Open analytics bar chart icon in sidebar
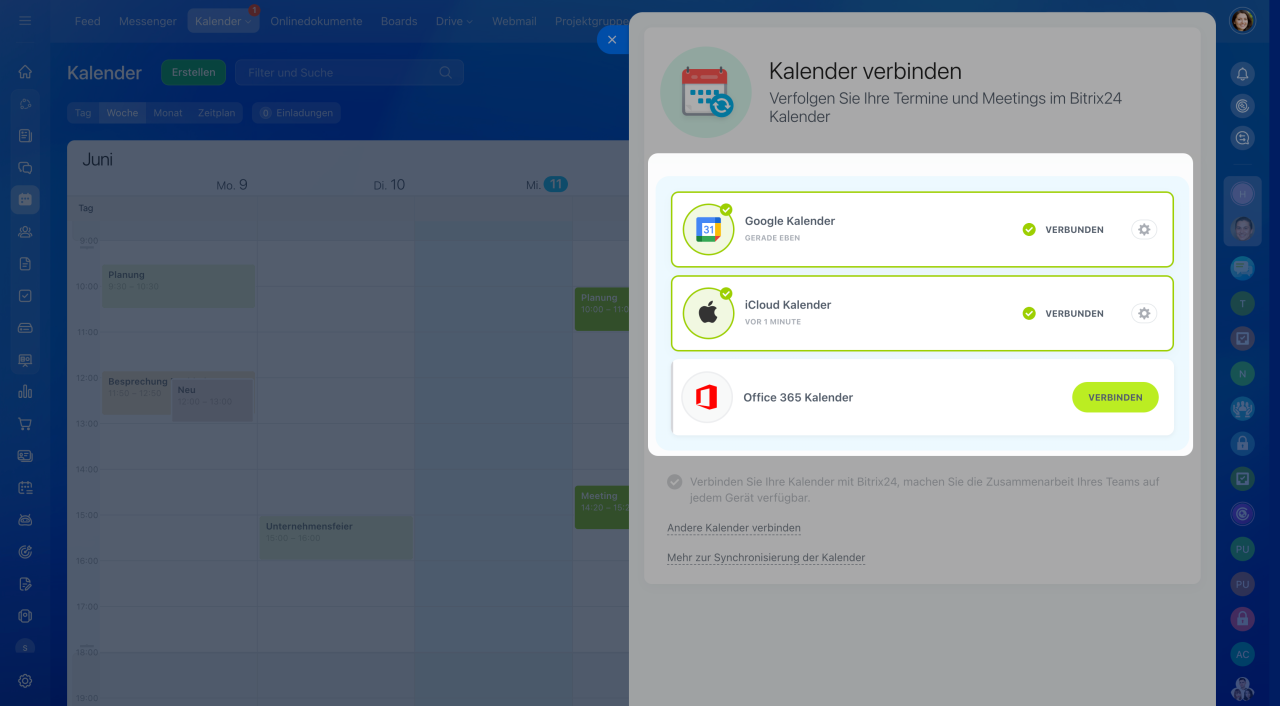Image resolution: width=1280 pixels, height=706 pixels. [25, 392]
